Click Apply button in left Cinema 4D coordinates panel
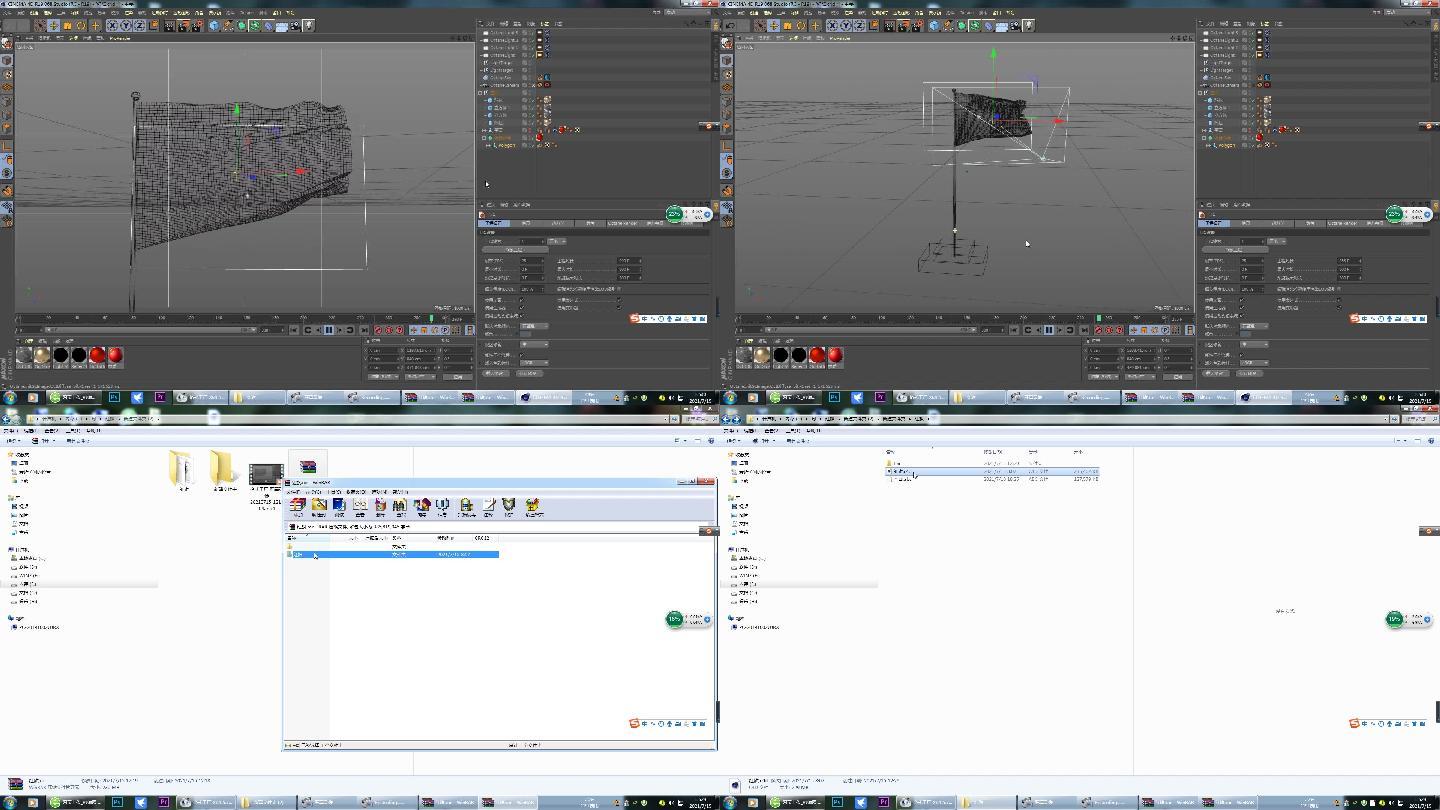This screenshot has height=810, width=1440. 458,377
